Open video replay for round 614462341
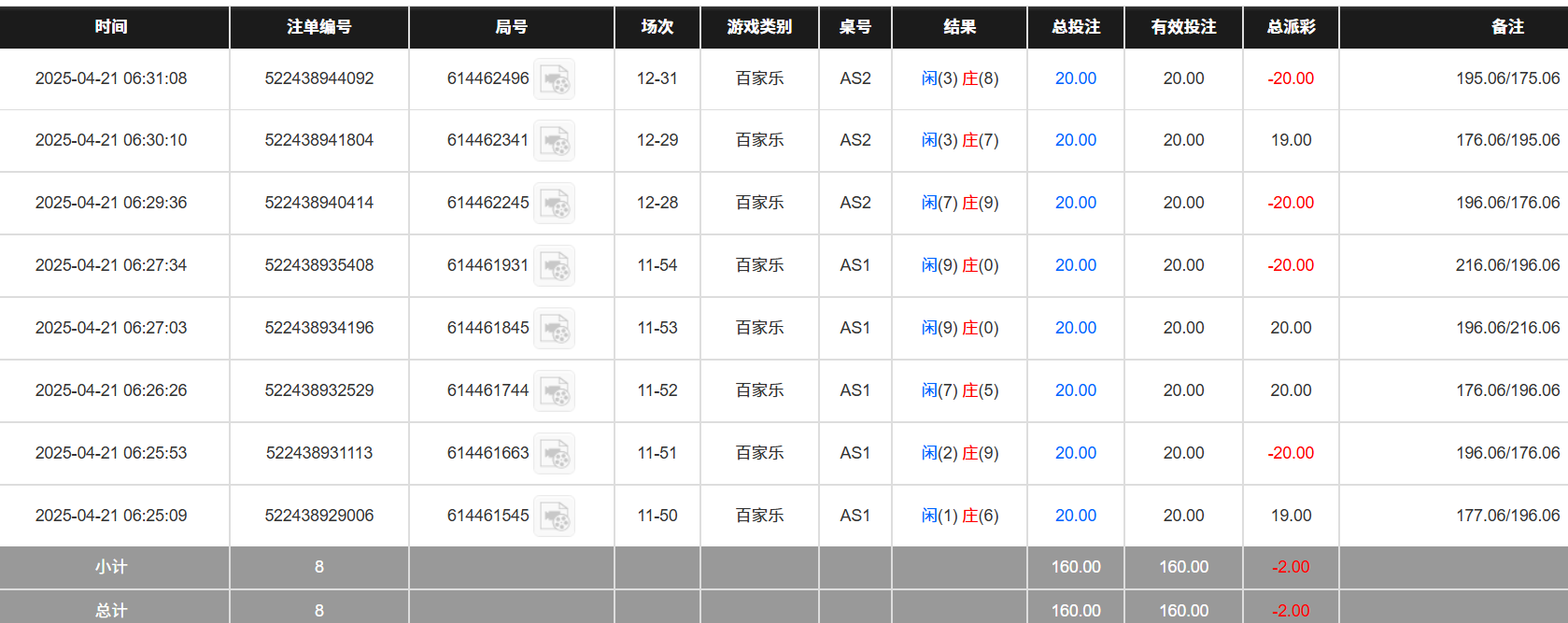Viewport: 1568px width, 623px height. pos(554,141)
